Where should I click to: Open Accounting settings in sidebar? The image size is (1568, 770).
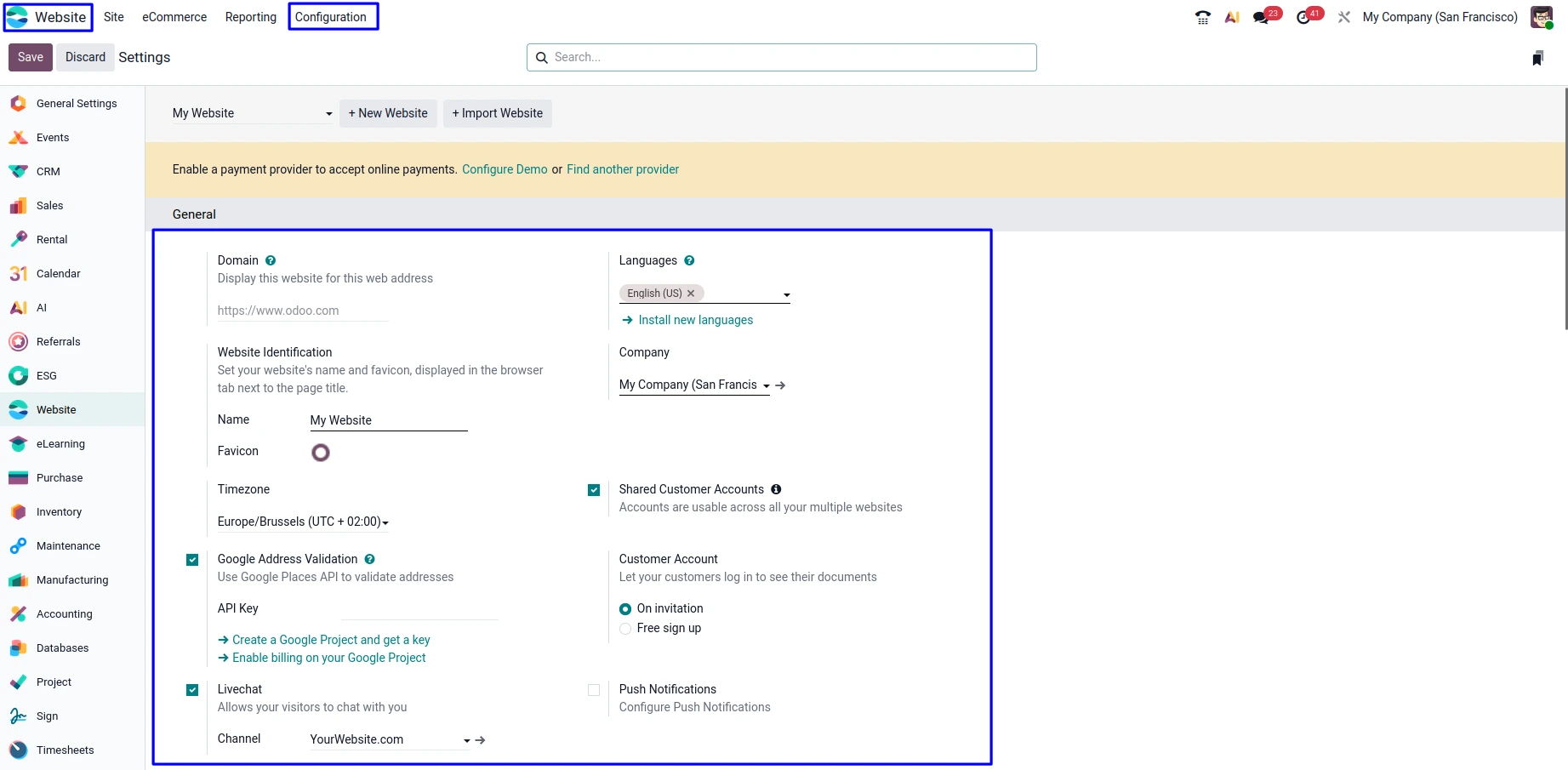click(72, 613)
